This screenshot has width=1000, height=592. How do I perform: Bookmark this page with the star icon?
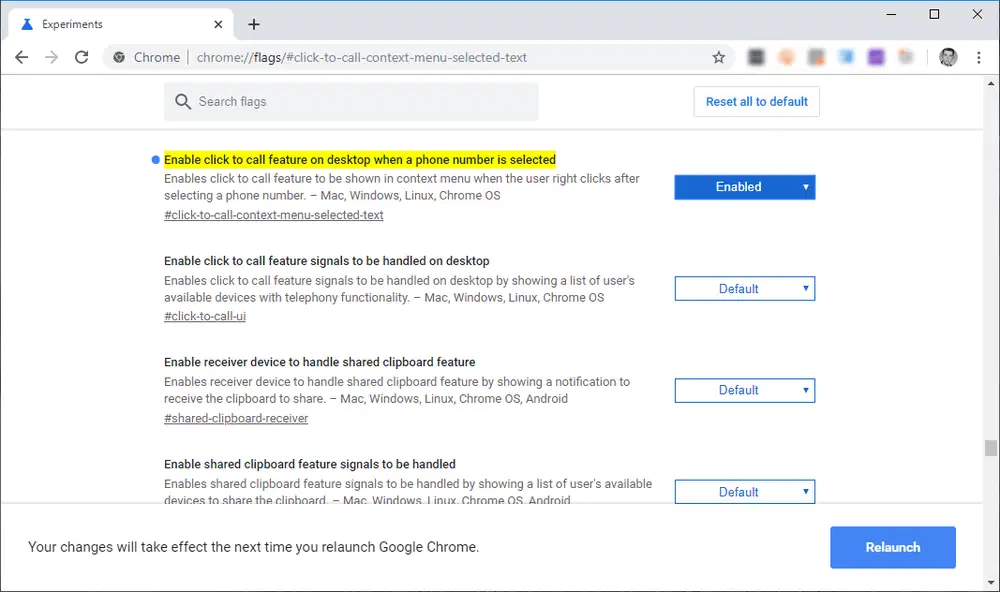tap(719, 57)
